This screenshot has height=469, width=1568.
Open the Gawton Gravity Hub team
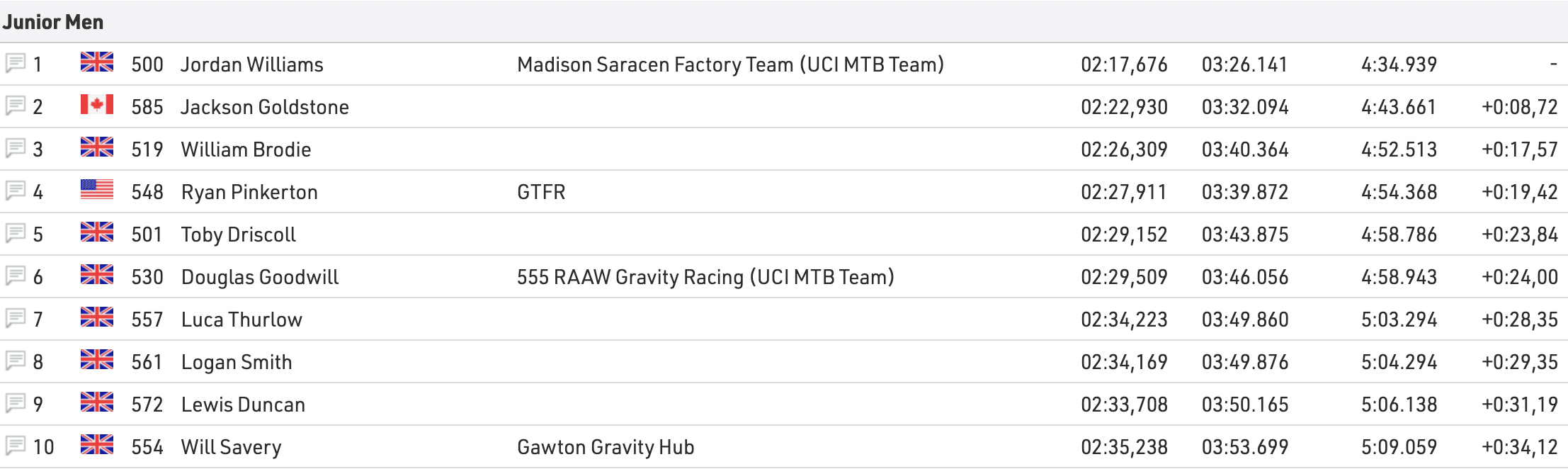[606, 447]
